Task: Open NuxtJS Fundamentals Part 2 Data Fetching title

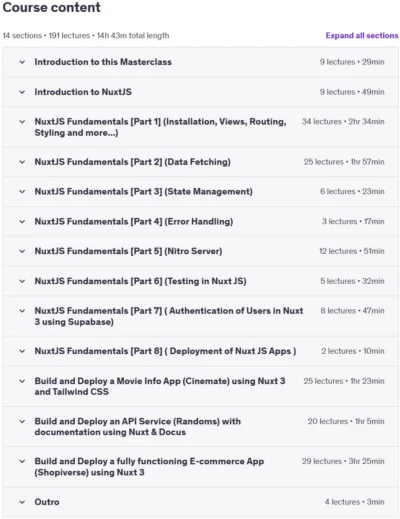Action: click(x=132, y=162)
